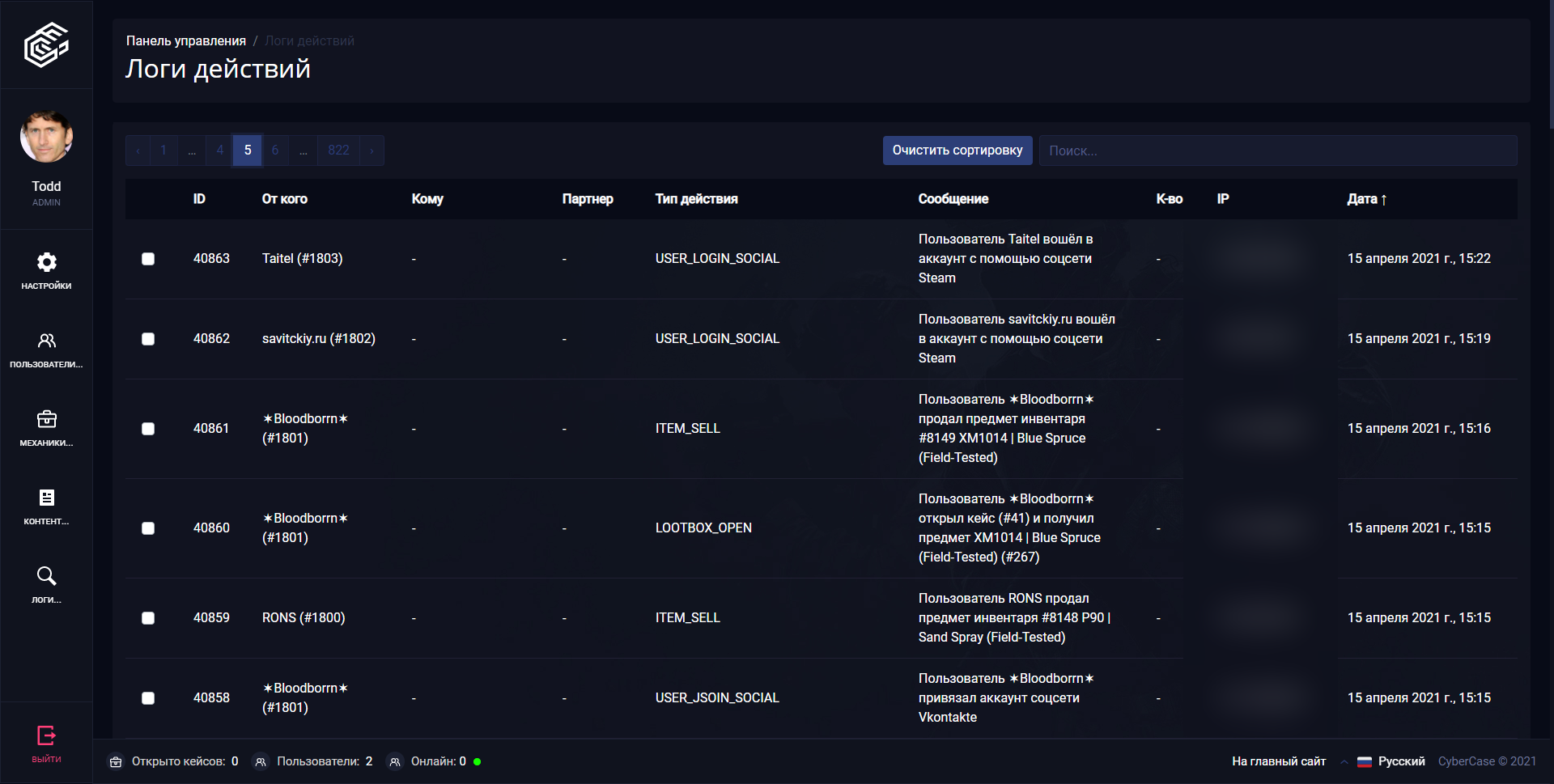The image size is (1554, 784).
Task: Click the Поиск search field
Action: click(1278, 150)
